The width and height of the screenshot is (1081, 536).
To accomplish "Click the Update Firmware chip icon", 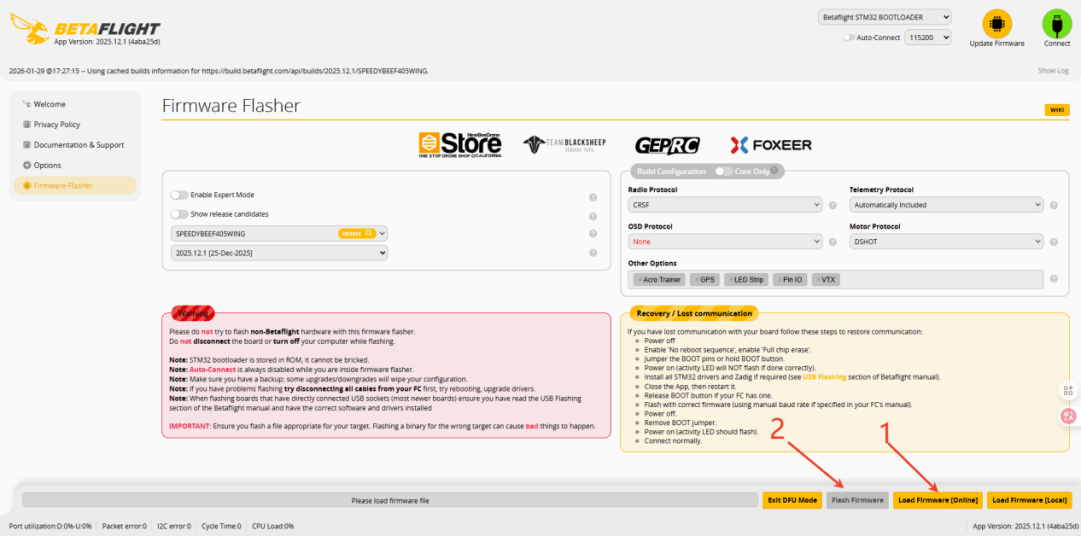I will (996, 24).
